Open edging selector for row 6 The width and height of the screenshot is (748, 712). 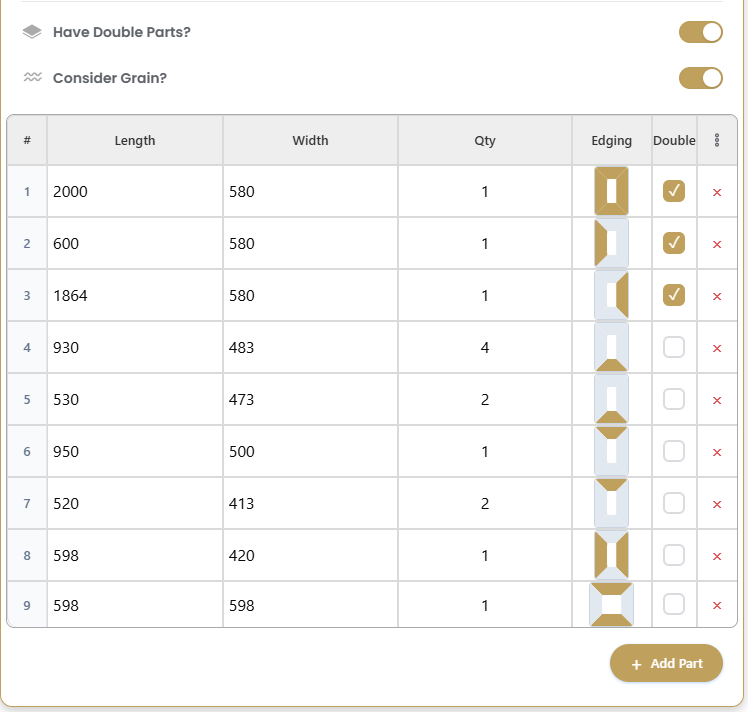pos(611,451)
